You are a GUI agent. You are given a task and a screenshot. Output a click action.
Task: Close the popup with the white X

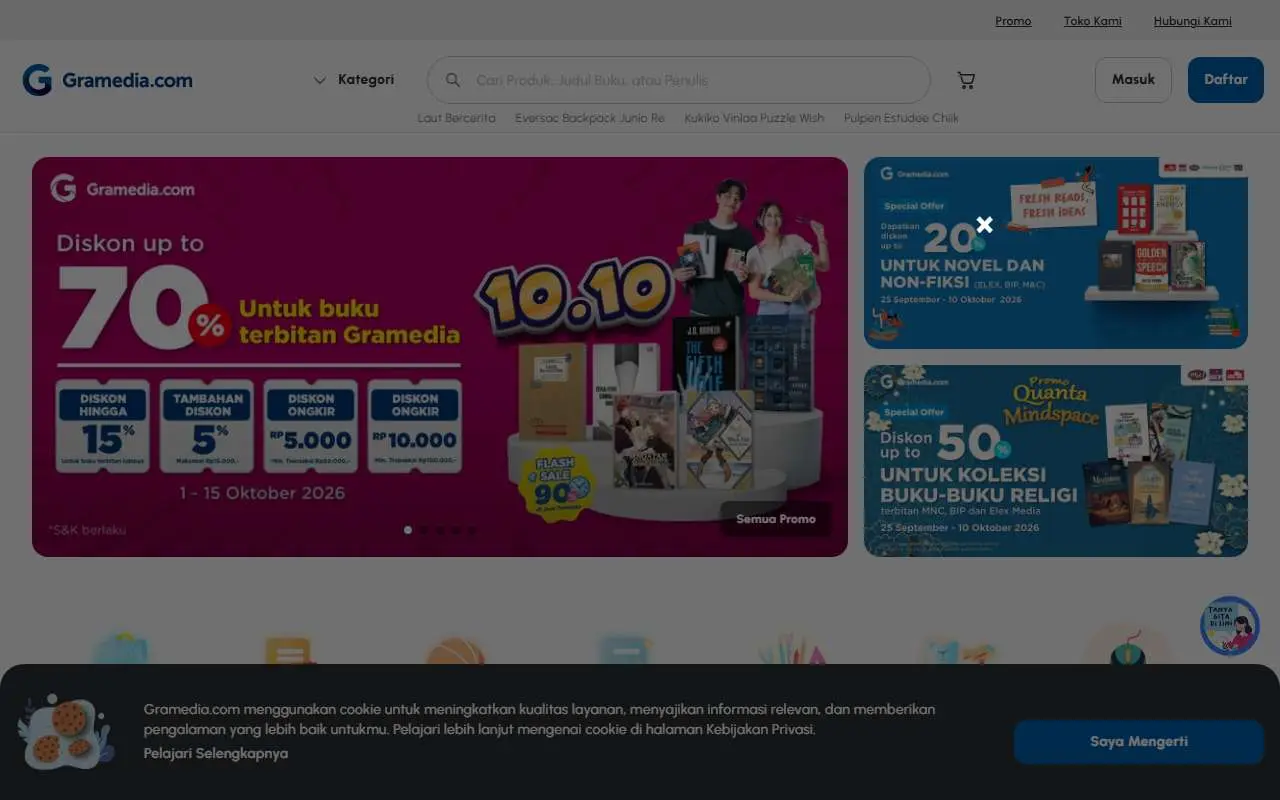985,224
